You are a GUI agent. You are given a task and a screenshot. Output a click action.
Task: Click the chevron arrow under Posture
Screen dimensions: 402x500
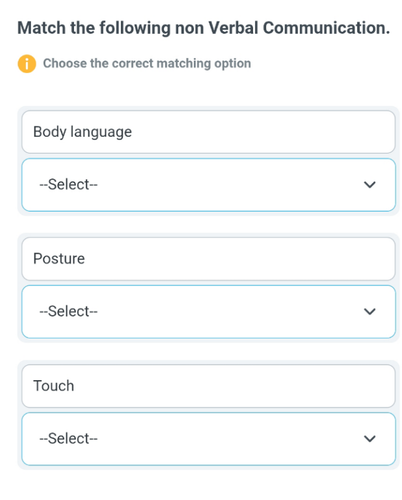pos(370,312)
